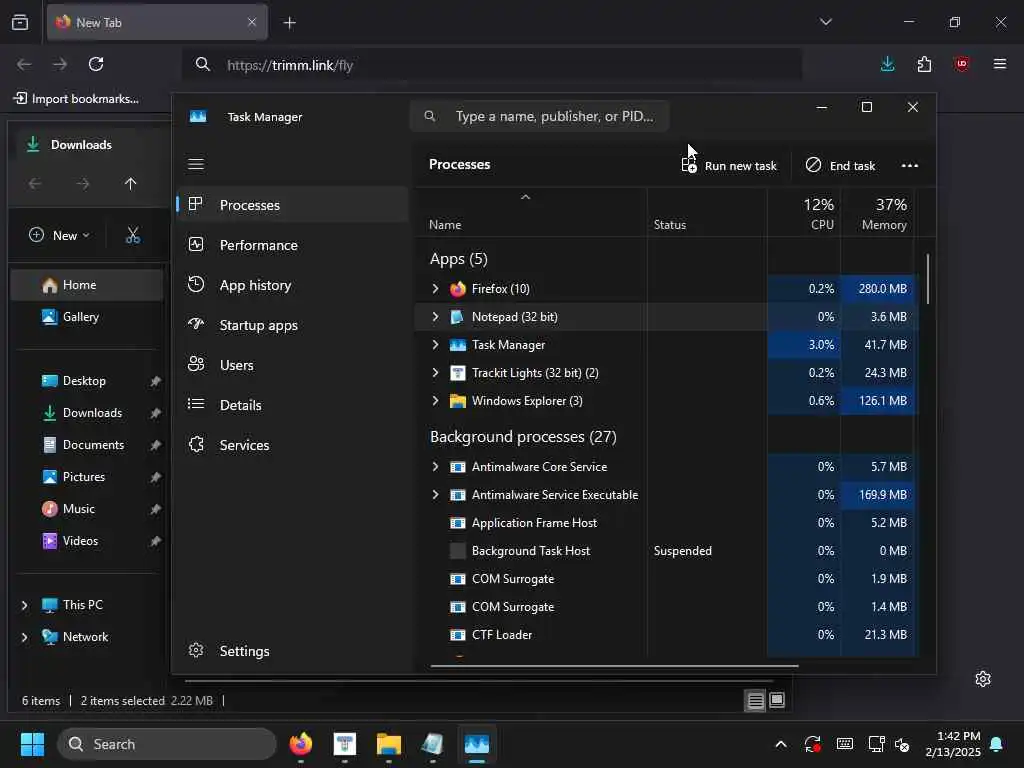The image size is (1024, 768).
Task: Open Gallery in File Explorer sidebar
Action: (87, 317)
